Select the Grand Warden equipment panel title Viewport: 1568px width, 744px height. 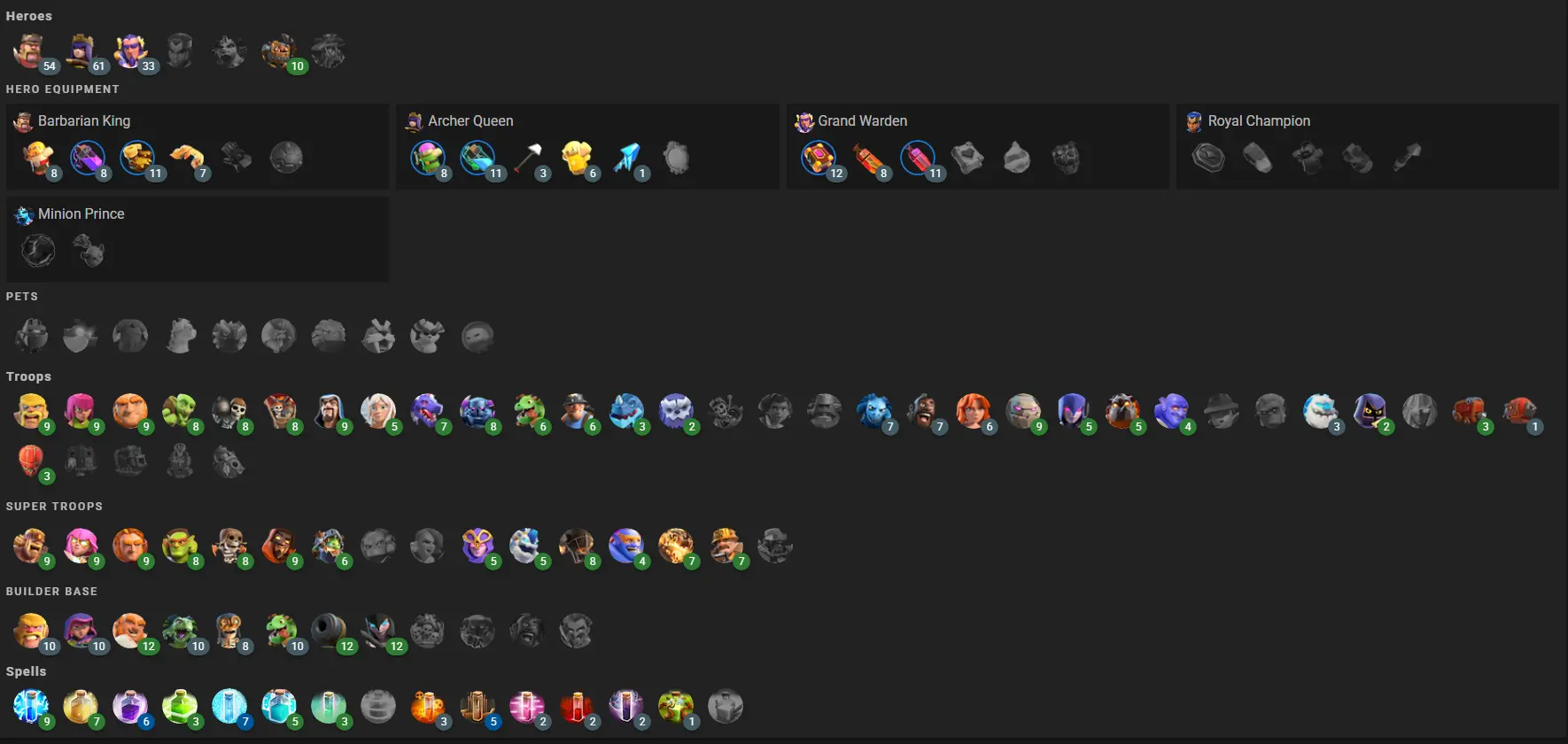(x=862, y=120)
